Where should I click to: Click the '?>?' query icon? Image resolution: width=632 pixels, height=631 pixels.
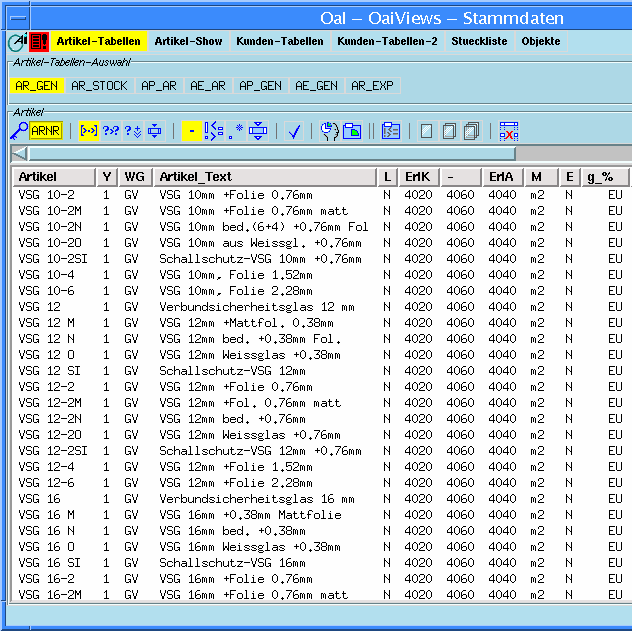coord(111,131)
